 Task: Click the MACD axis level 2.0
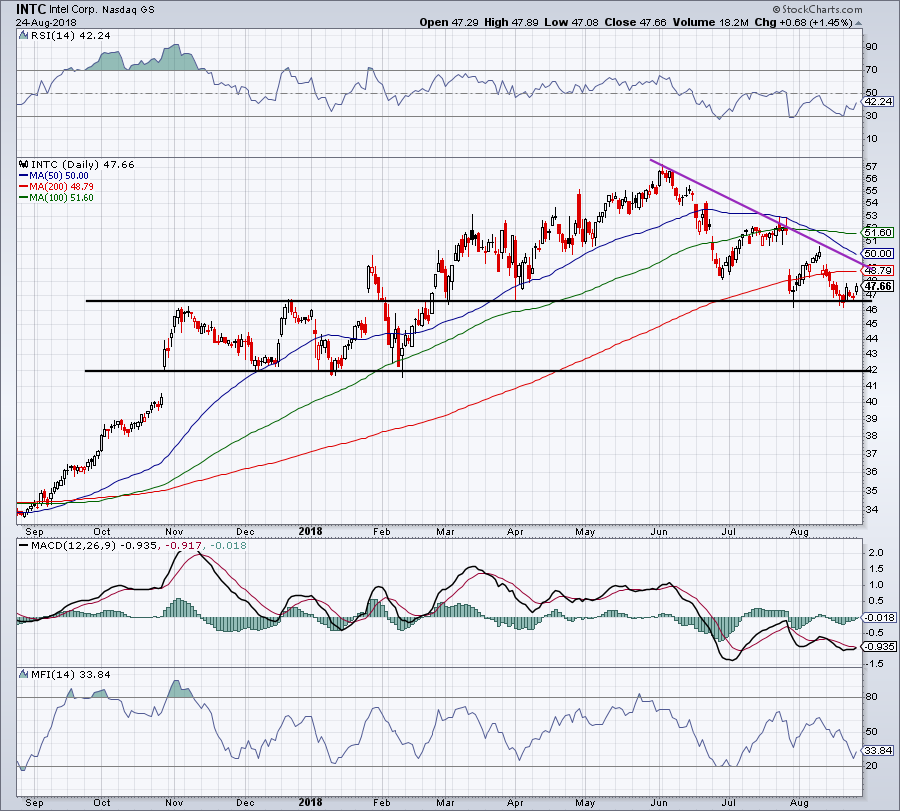(x=876, y=553)
